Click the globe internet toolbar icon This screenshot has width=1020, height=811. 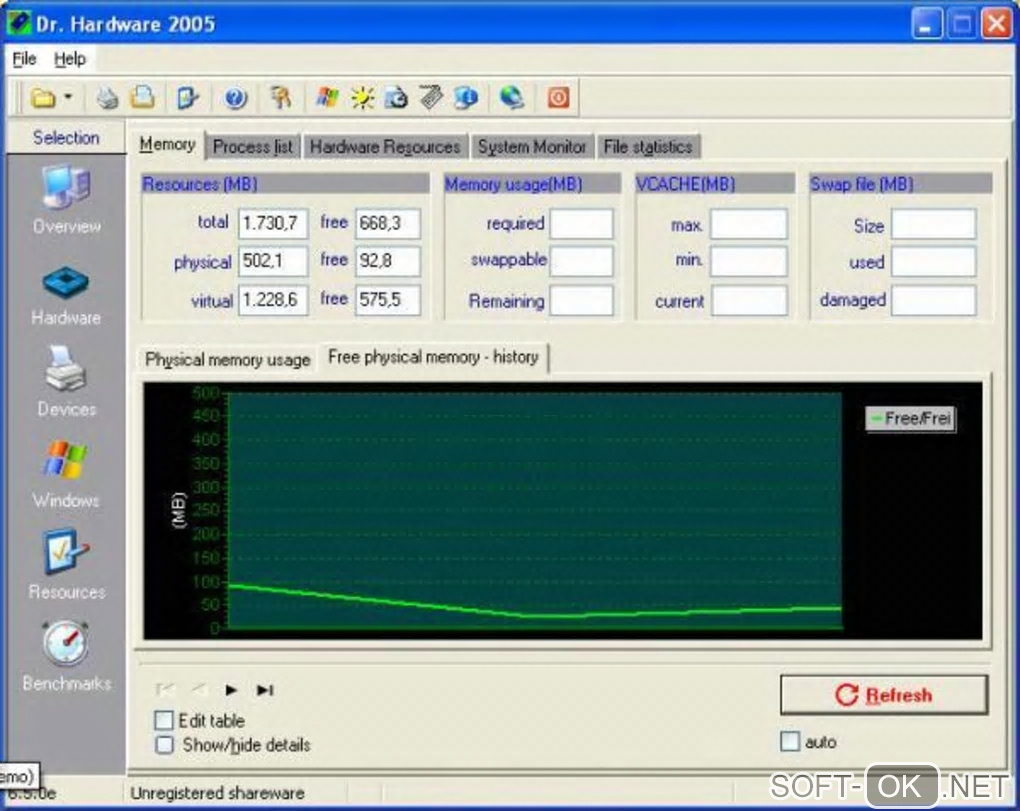tap(512, 98)
